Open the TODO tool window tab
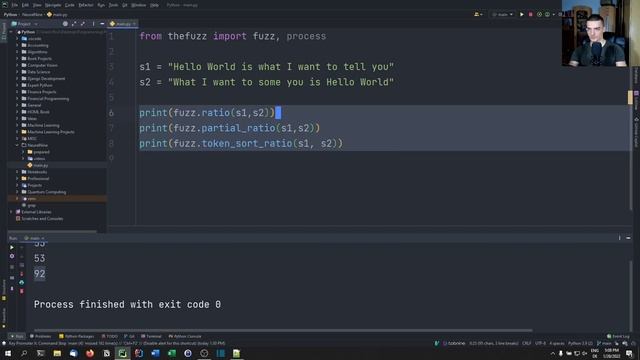Viewport: 640px width, 360px height. [x=109, y=336]
